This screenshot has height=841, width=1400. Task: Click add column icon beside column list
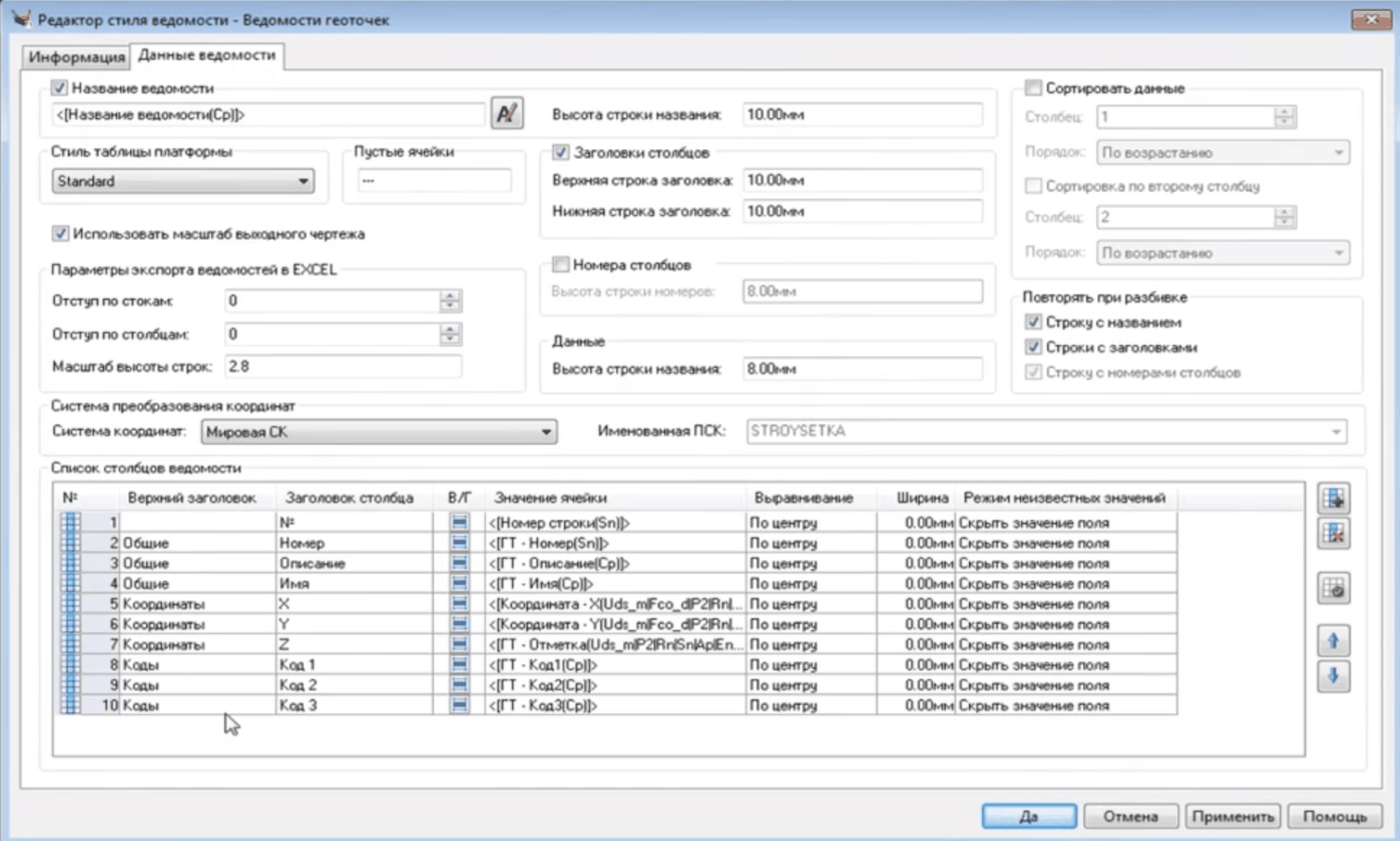tap(1333, 498)
